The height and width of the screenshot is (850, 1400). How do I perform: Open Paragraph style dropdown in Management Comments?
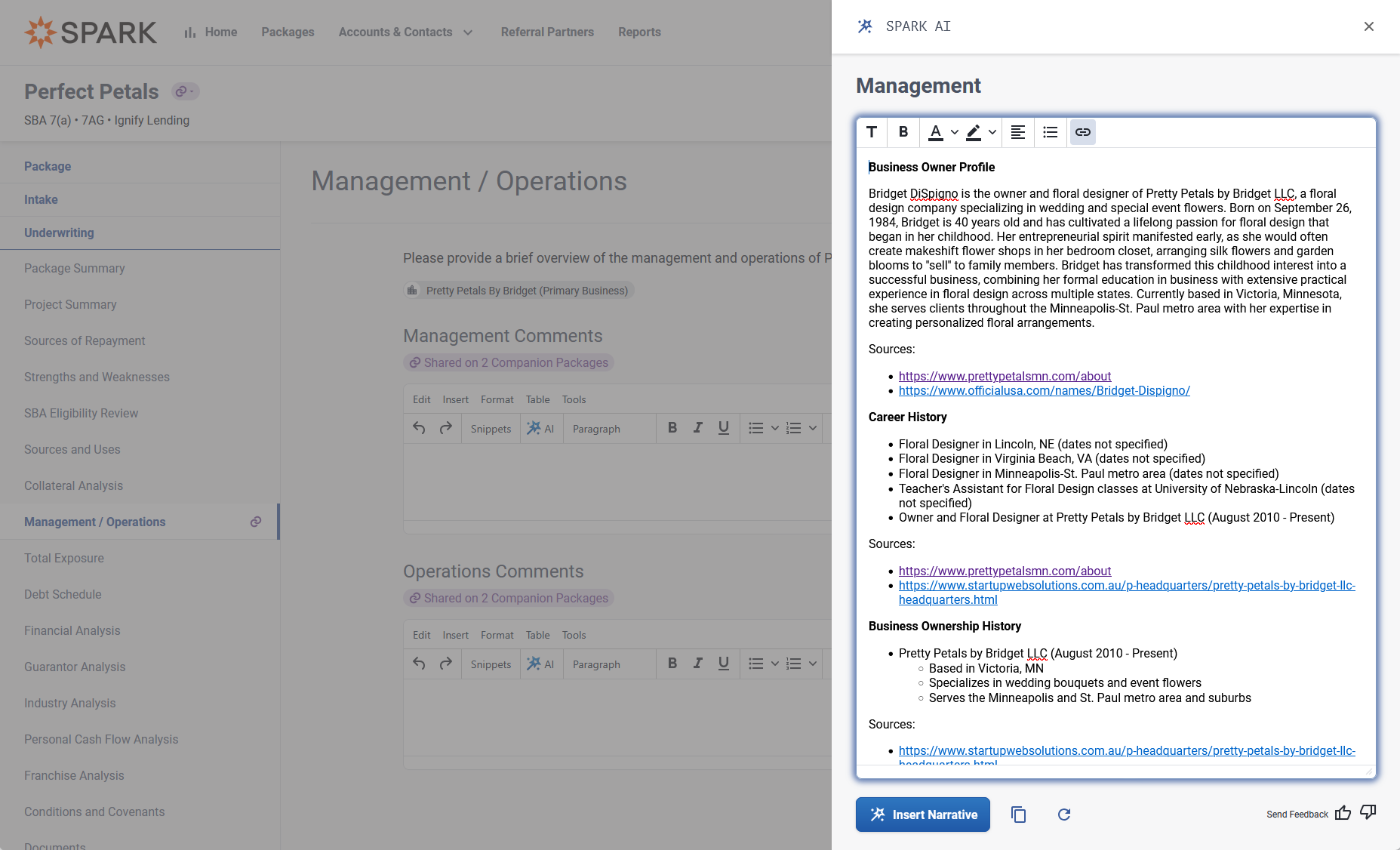pyautogui.click(x=608, y=429)
